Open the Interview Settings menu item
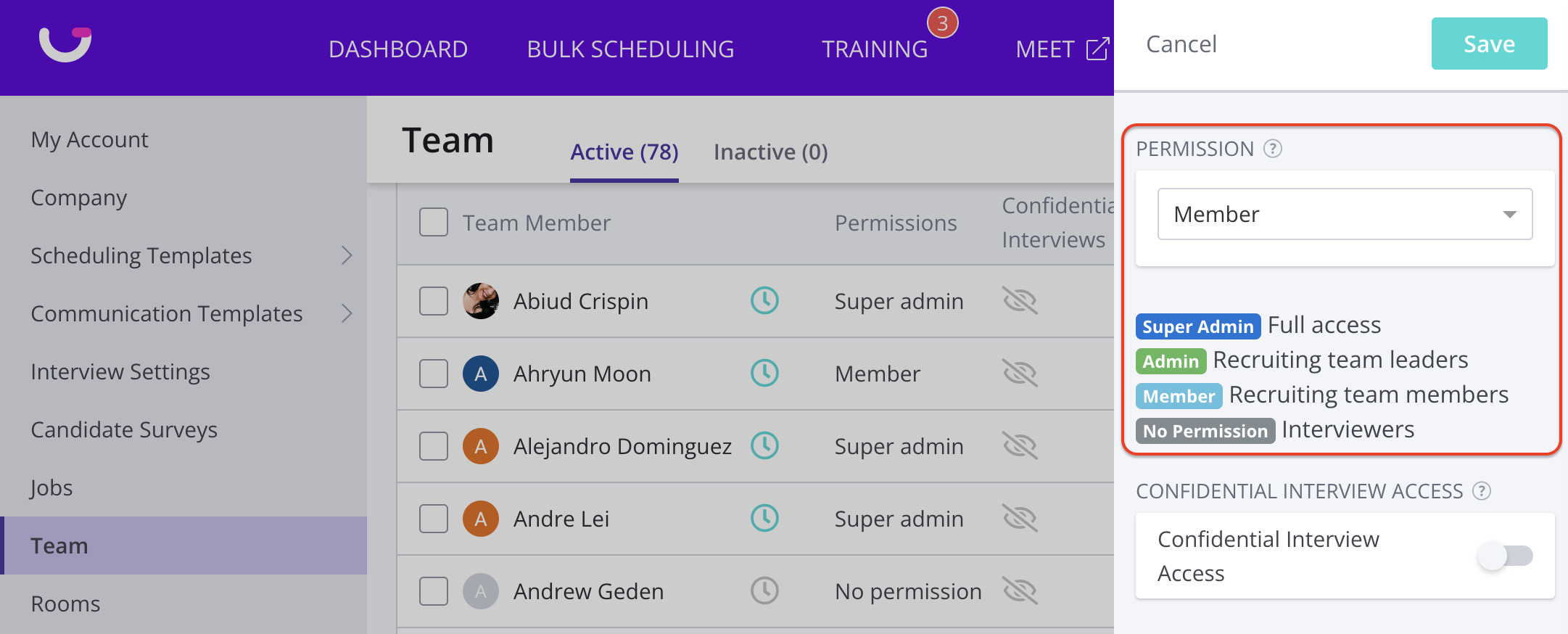The image size is (1568, 634). pos(120,371)
